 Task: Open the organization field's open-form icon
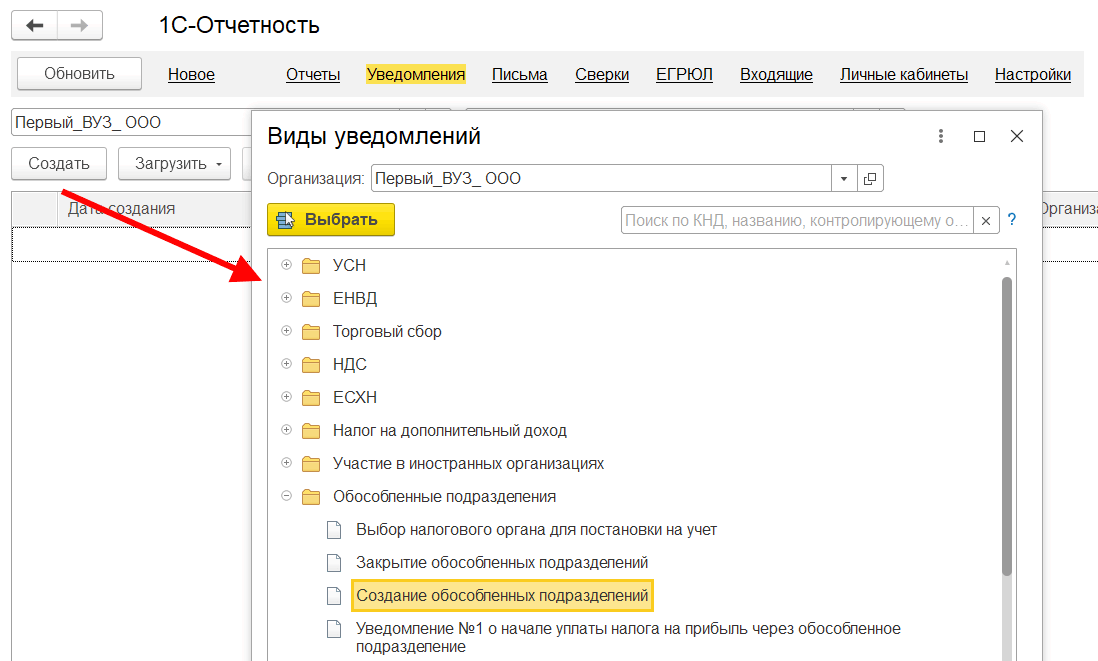[870, 179]
